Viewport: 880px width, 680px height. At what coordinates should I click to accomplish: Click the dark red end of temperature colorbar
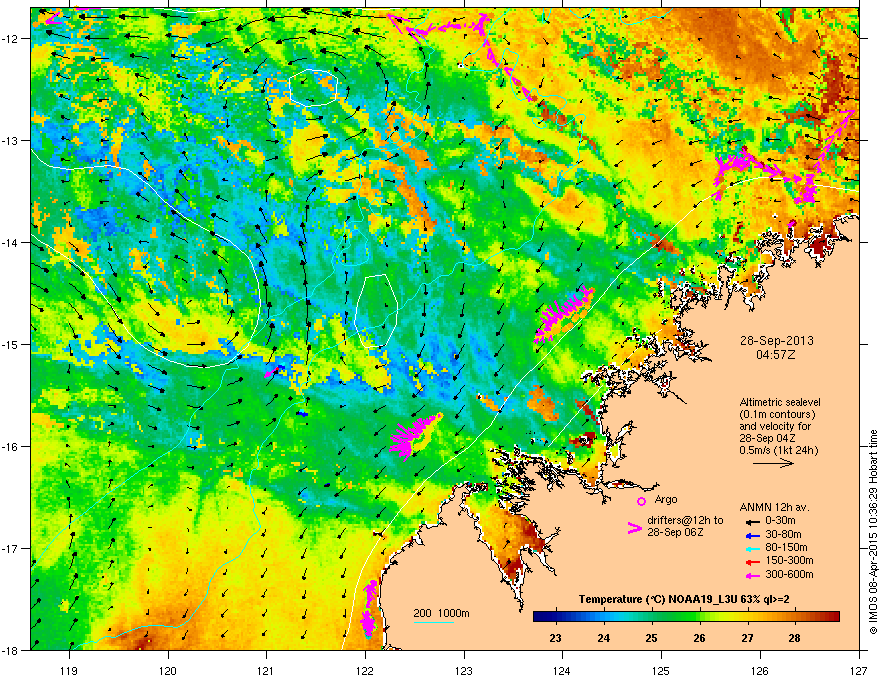click(x=832, y=617)
